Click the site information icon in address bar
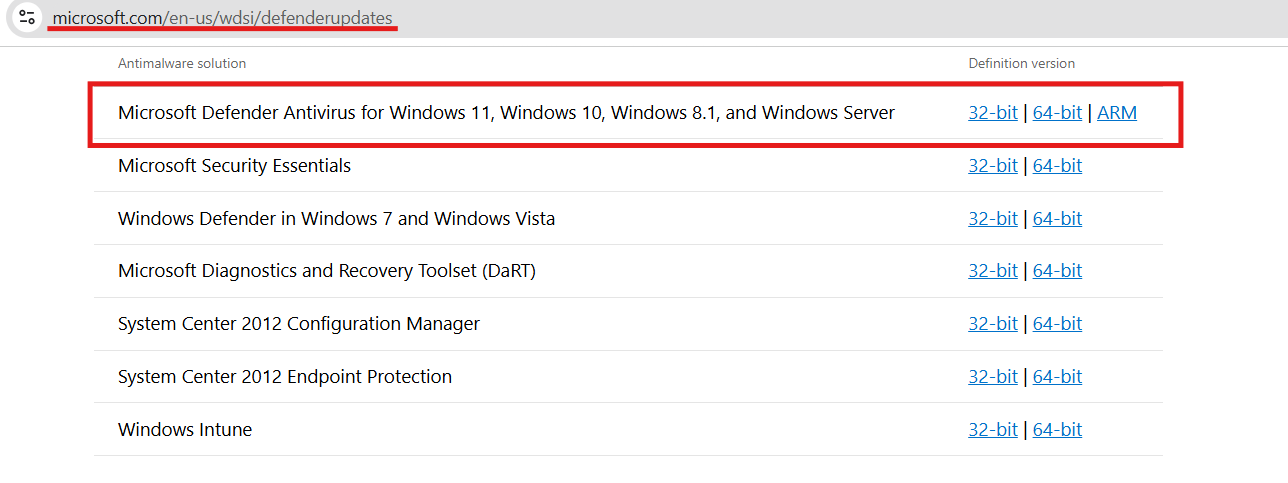This screenshot has width=1288, height=483. point(27,17)
